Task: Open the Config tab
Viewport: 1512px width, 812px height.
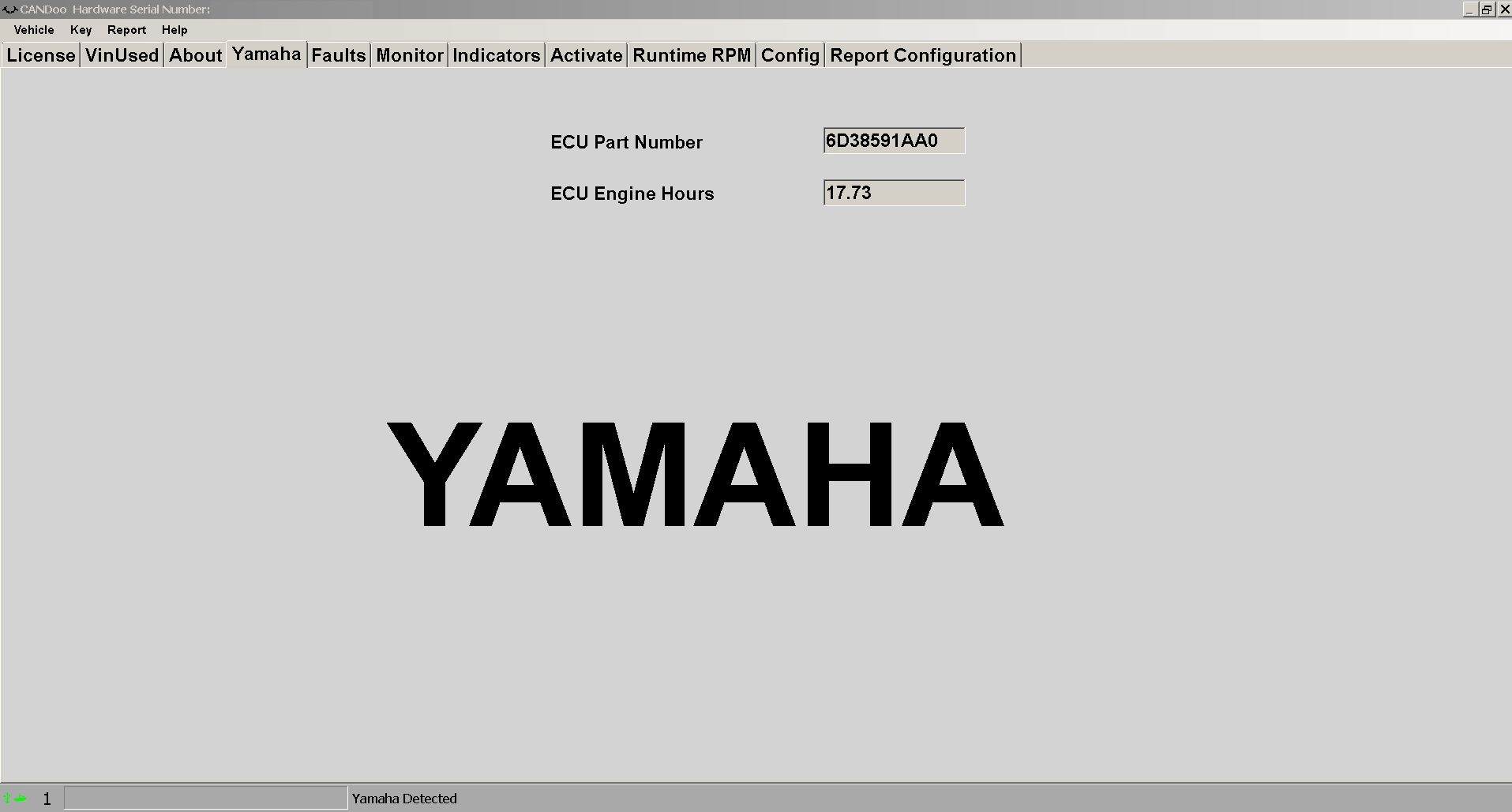Action: coord(790,55)
